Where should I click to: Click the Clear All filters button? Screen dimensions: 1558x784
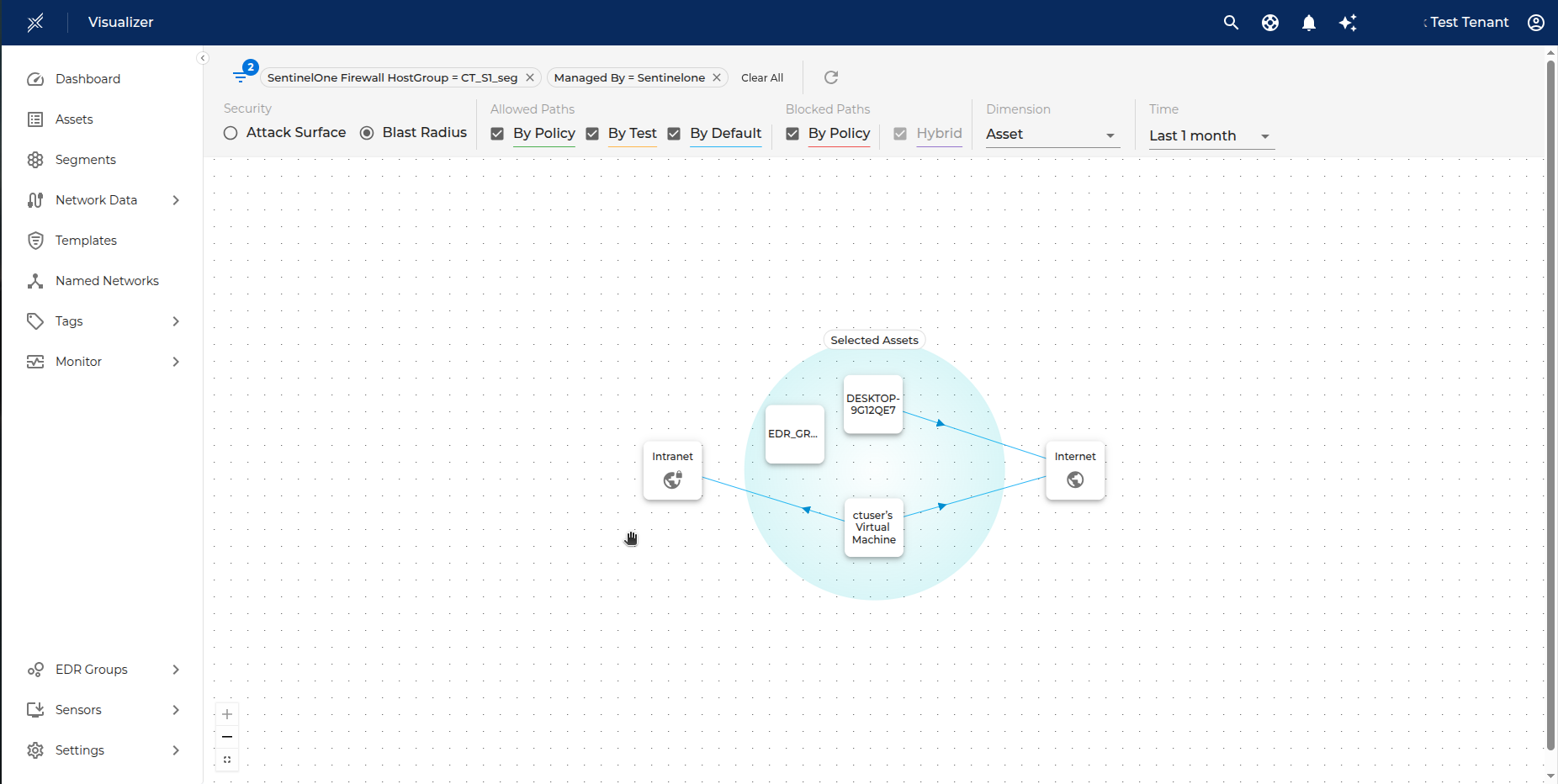coord(761,77)
